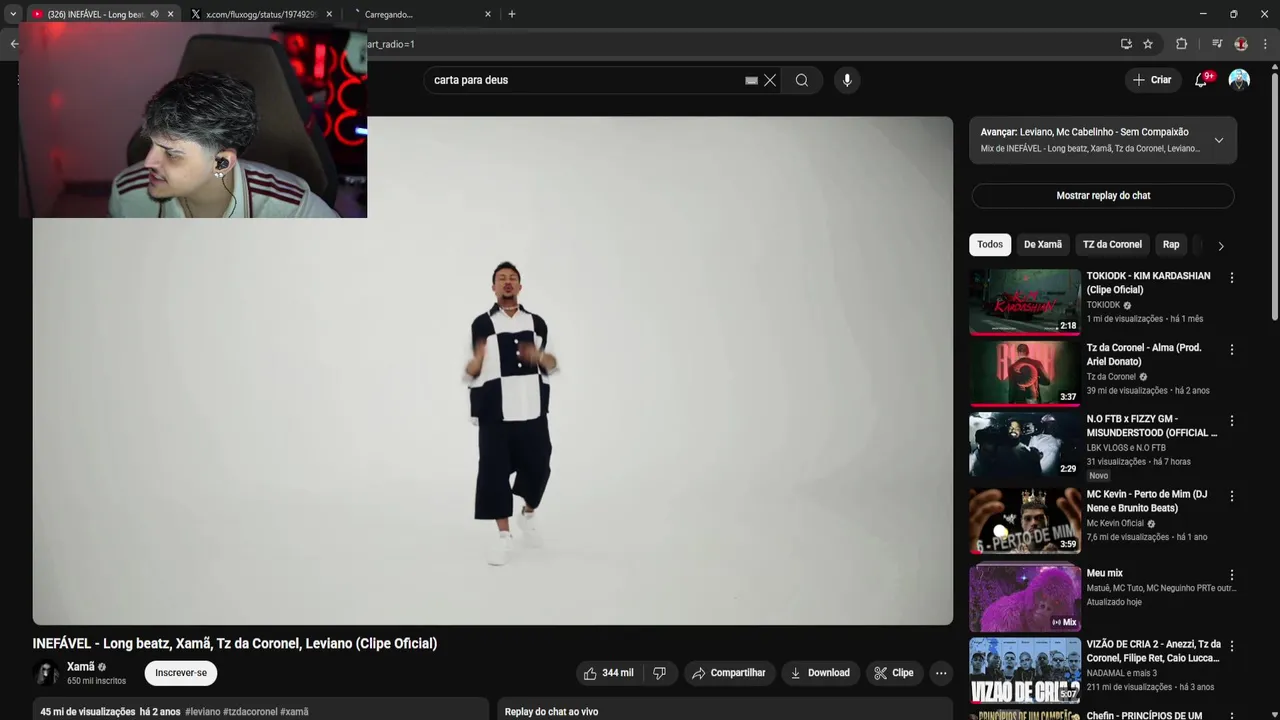Open options menu for Tz da Coronel - Alma
The height and width of the screenshot is (720, 1280).
click(x=1232, y=350)
